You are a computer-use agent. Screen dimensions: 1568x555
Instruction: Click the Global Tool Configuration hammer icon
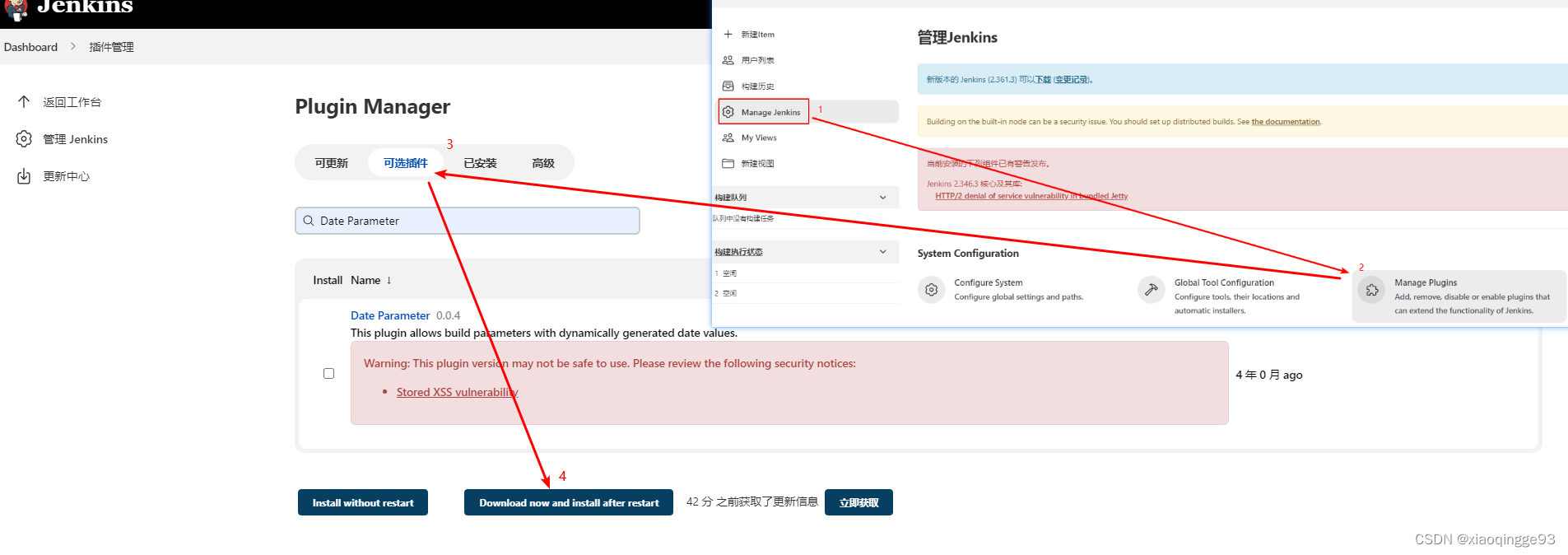click(x=1152, y=290)
